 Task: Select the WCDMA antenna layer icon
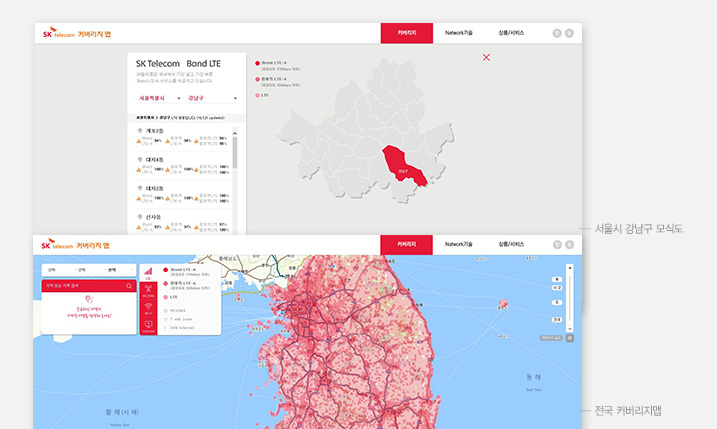point(148,290)
